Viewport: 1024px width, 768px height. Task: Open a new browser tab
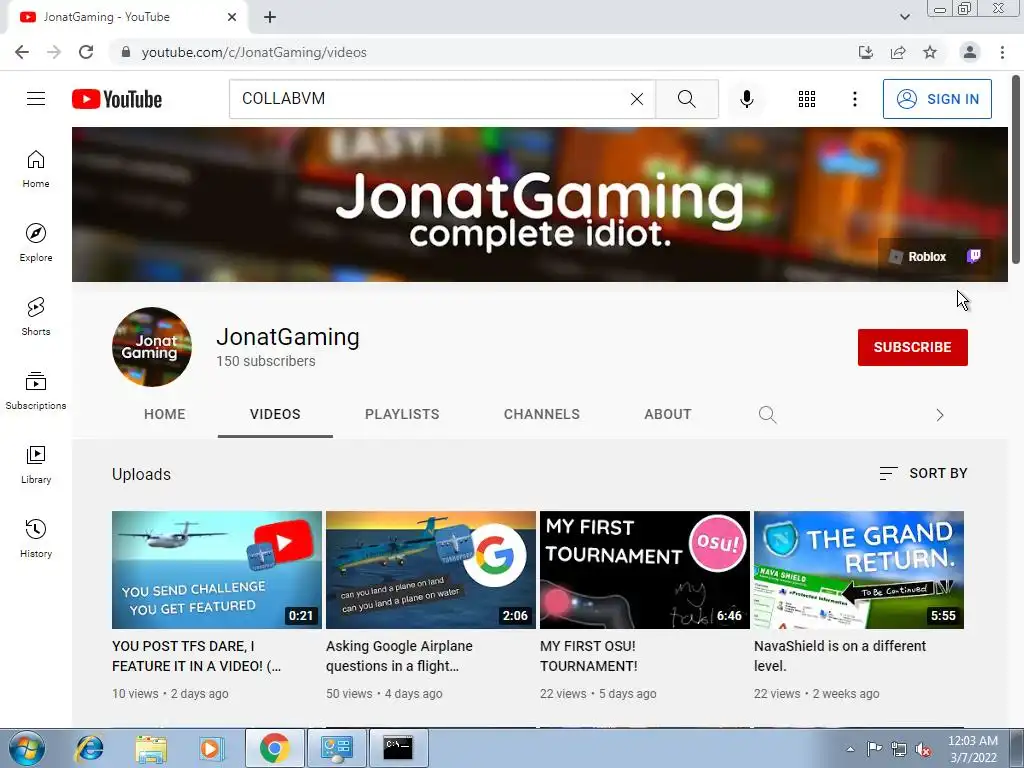pyautogui.click(x=270, y=18)
